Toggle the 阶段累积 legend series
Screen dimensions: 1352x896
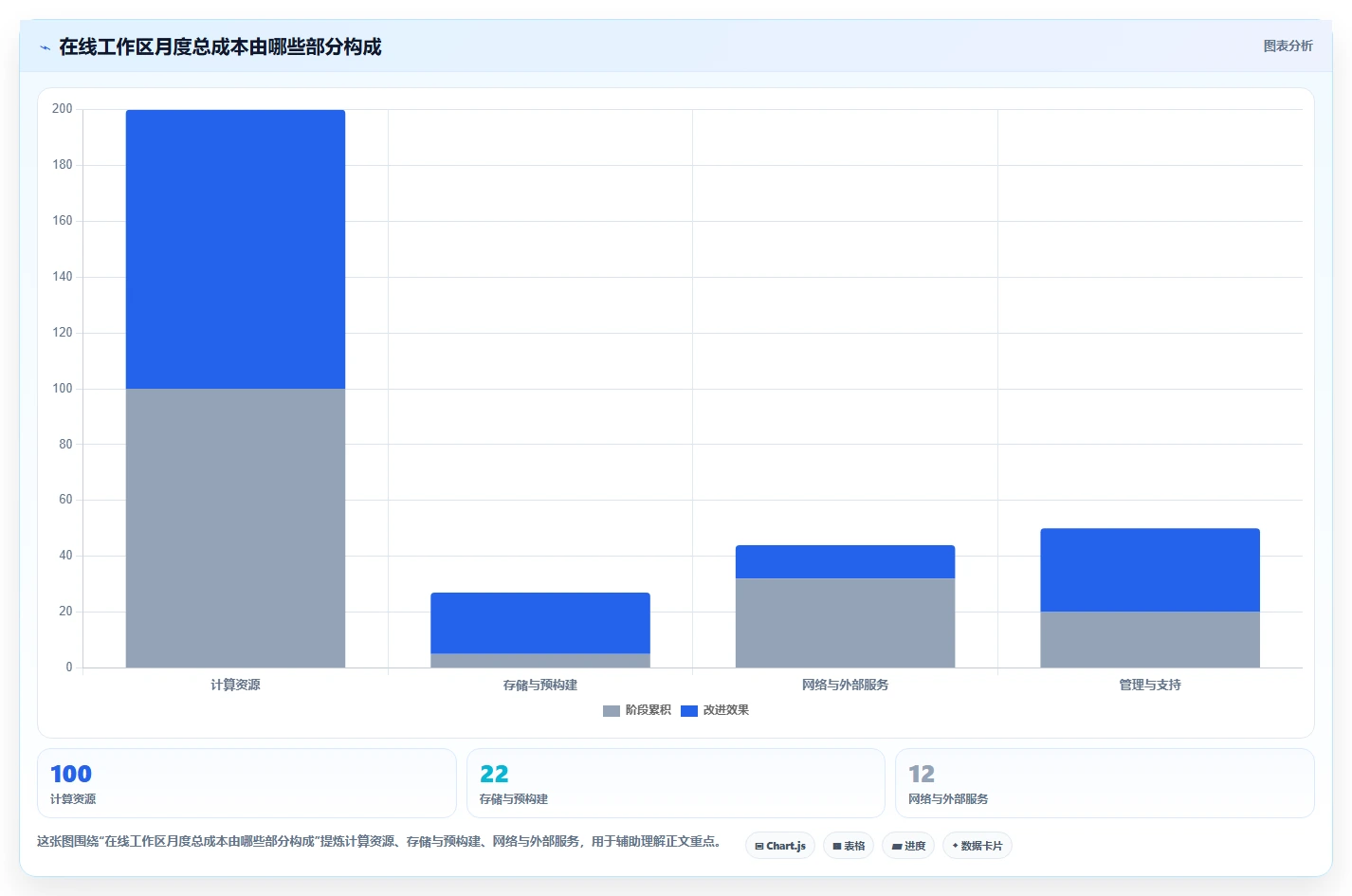point(637,710)
